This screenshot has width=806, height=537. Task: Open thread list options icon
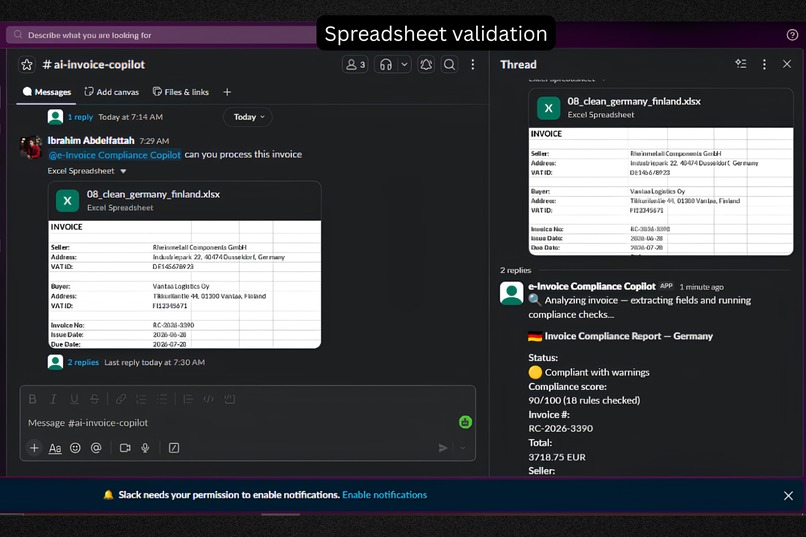741,64
